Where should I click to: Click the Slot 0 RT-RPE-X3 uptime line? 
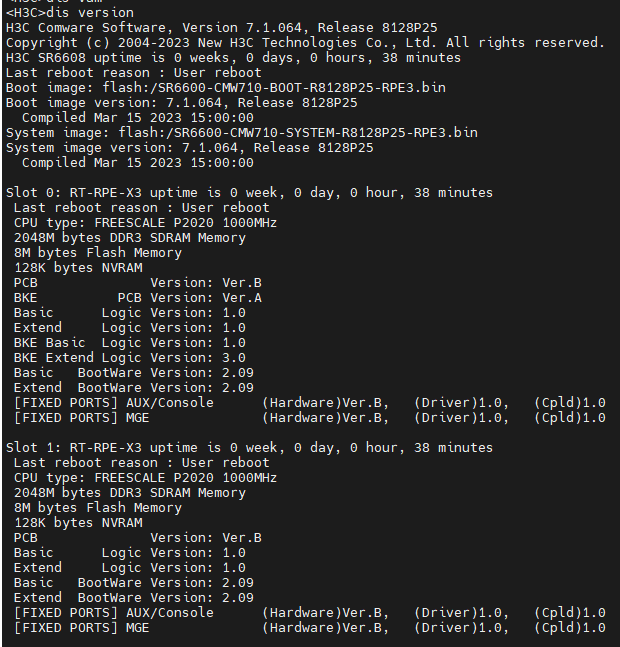tap(249, 193)
